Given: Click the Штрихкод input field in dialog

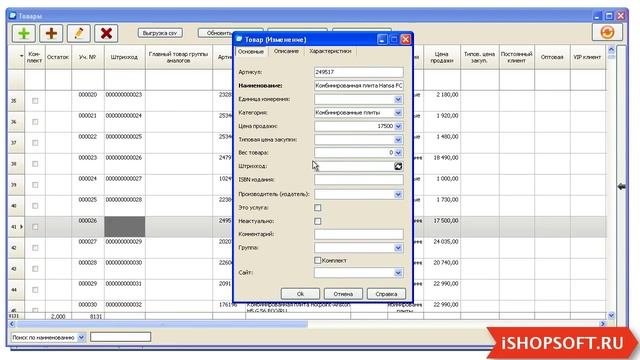Looking at the screenshot, I should pyautogui.click(x=354, y=166).
